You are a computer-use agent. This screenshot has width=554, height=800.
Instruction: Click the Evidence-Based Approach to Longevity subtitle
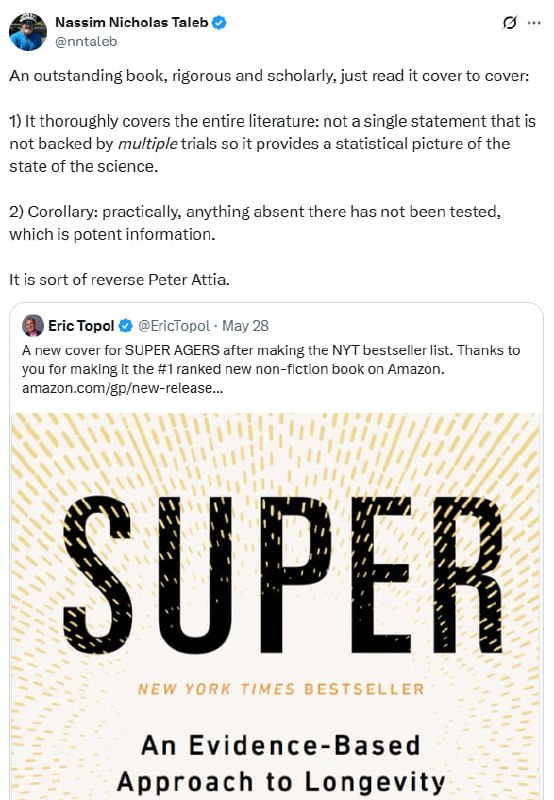click(x=281, y=764)
